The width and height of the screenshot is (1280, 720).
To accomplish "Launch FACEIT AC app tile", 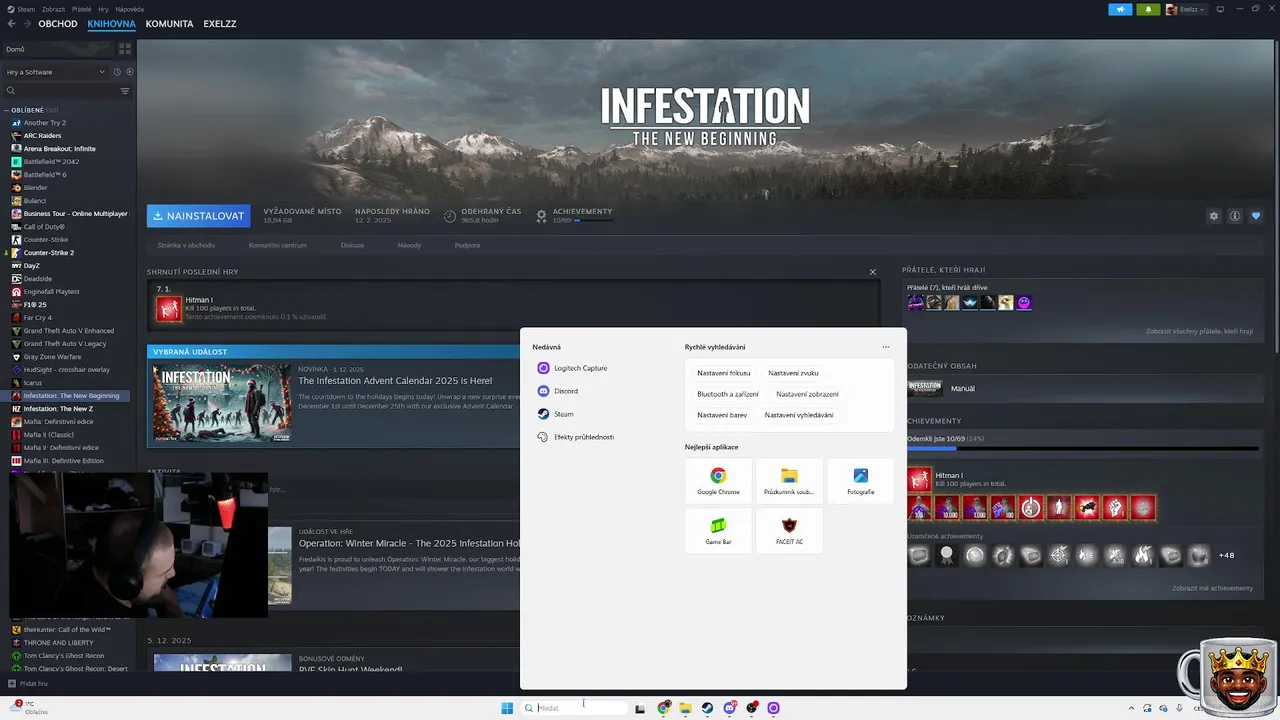I will click(789, 530).
